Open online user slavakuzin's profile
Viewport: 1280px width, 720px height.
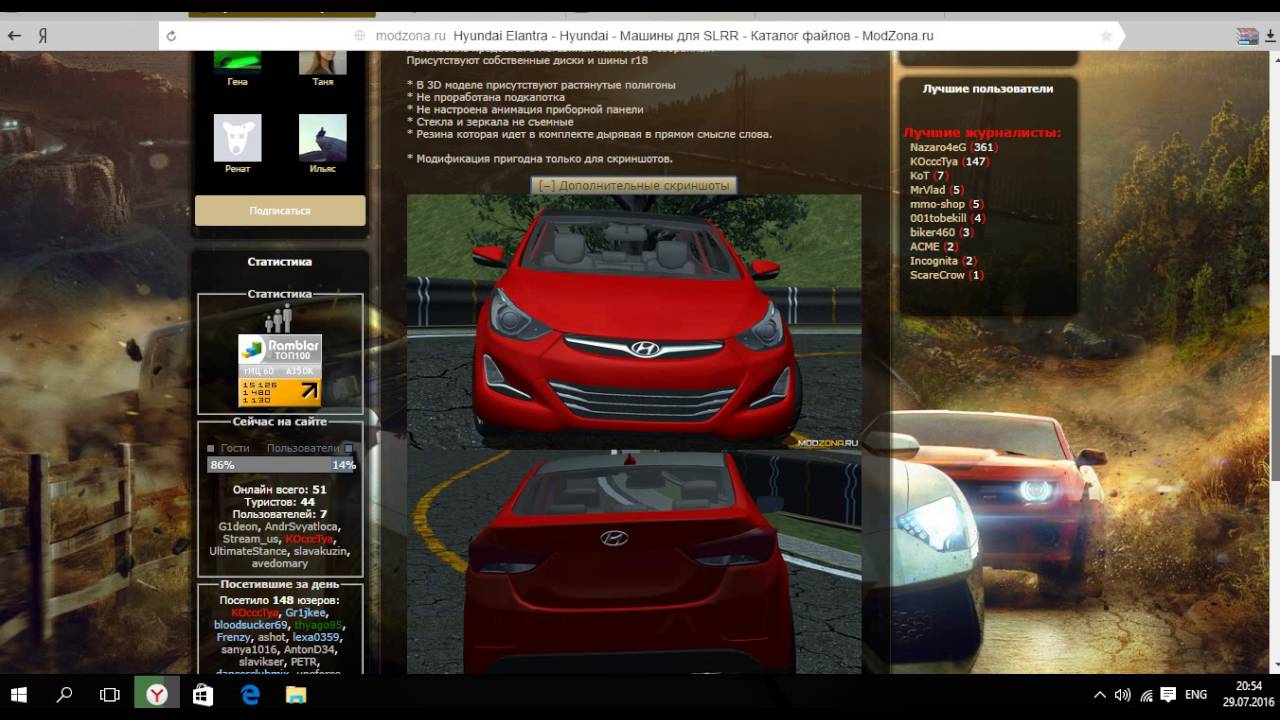pos(320,551)
